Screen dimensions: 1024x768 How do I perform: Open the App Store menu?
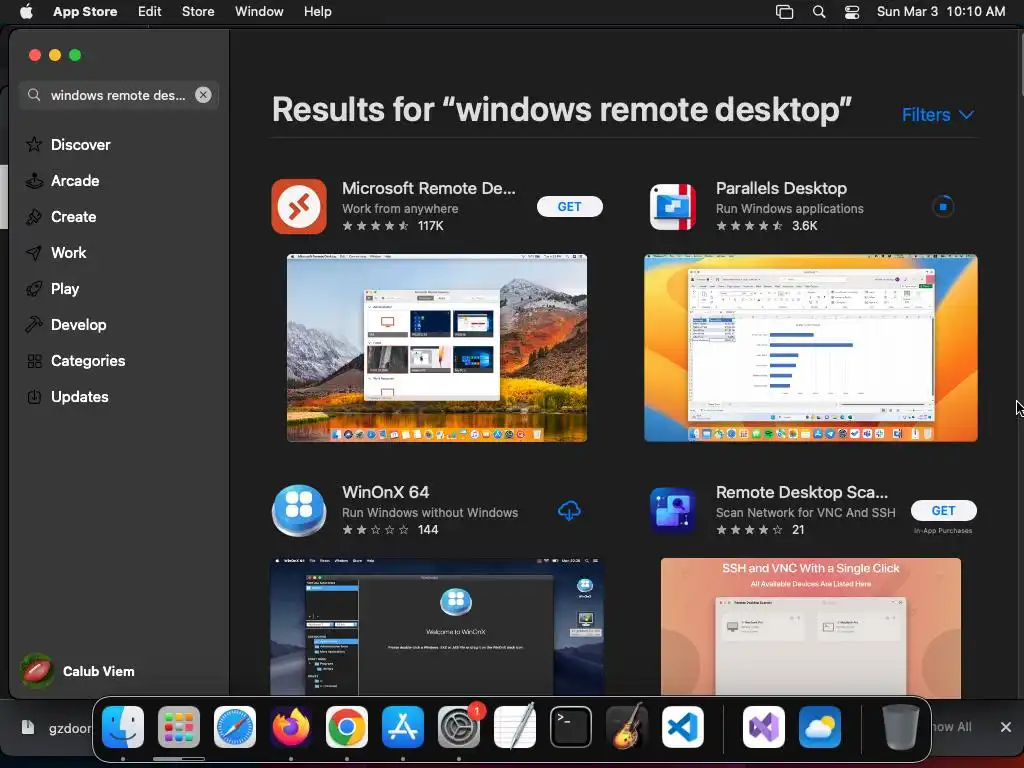pos(85,12)
